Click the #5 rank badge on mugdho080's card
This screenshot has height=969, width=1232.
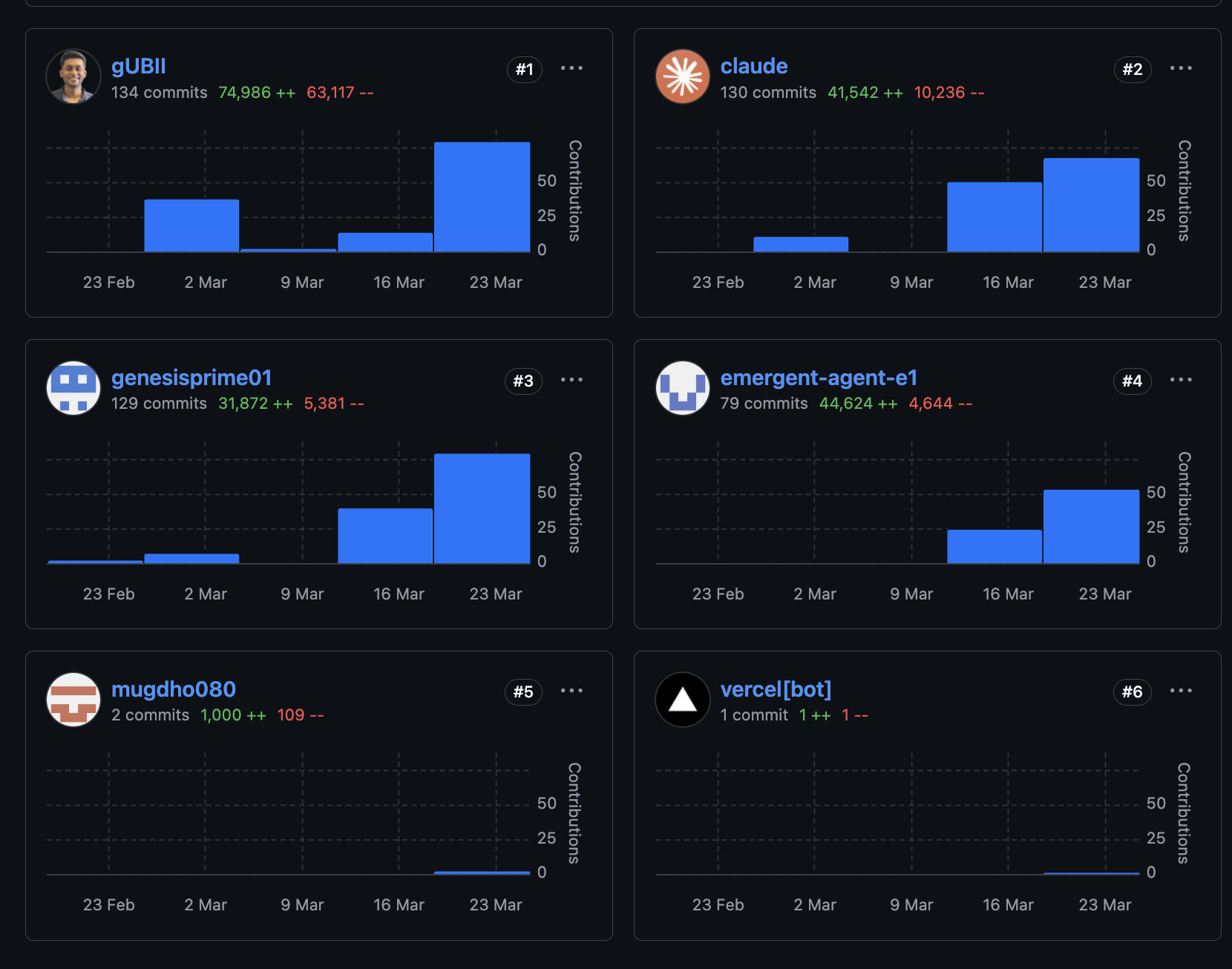525,692
